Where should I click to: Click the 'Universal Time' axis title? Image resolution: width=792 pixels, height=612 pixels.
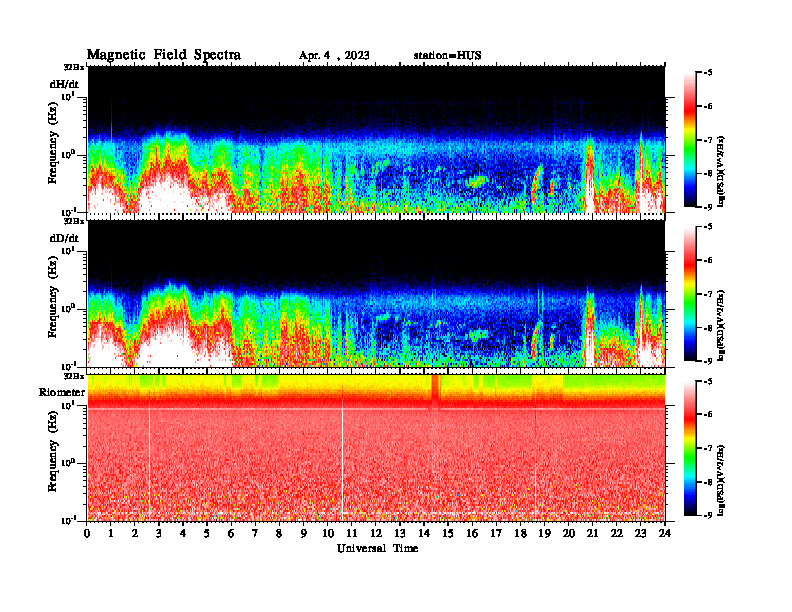tap(377, 548)
